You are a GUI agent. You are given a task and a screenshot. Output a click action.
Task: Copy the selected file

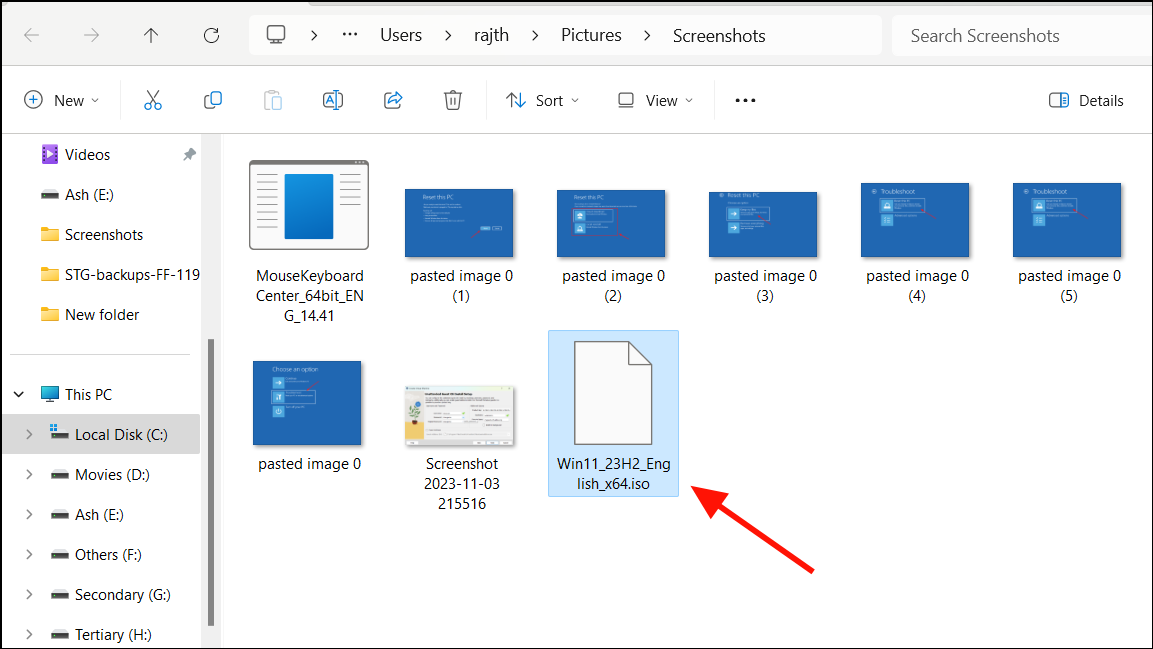tap(213, 101)
